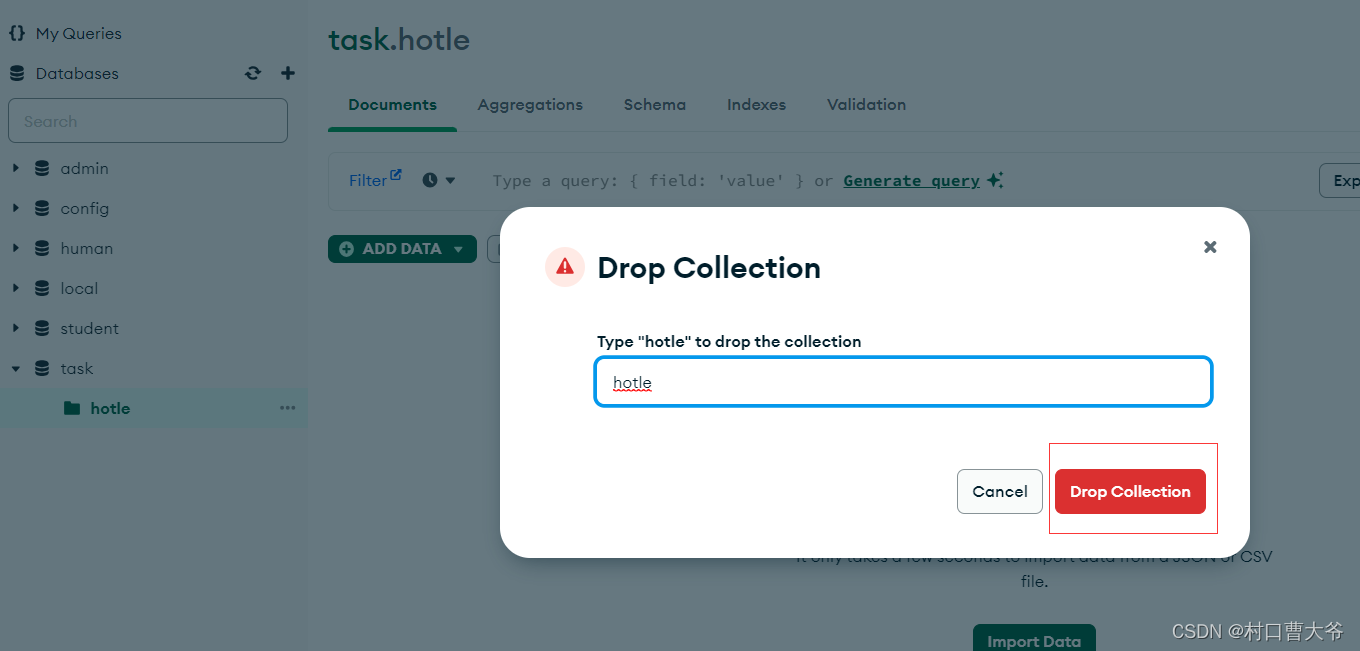Image resolution: width=1360 pixels, height=651 pixels.
Task: Click the sidebar database Search box
Action: [x=148, y=121]
